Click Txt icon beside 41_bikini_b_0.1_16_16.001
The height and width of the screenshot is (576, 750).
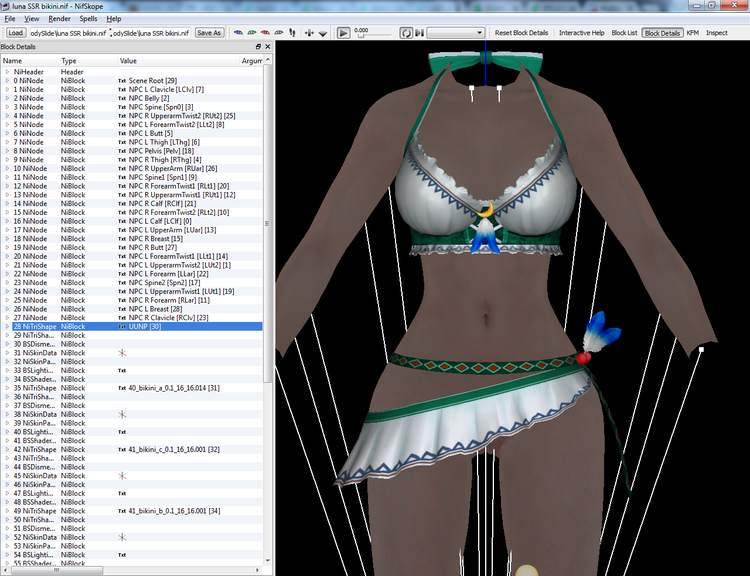pyautogui.click(x=122, y=511)
